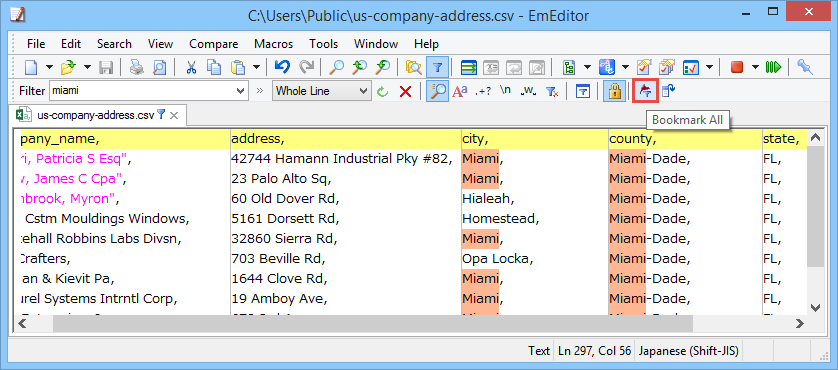The height and width of the screenshot is (370, 838).
Task: Click the Extract All icon beside Bookmark All
Action: [668, 91]
